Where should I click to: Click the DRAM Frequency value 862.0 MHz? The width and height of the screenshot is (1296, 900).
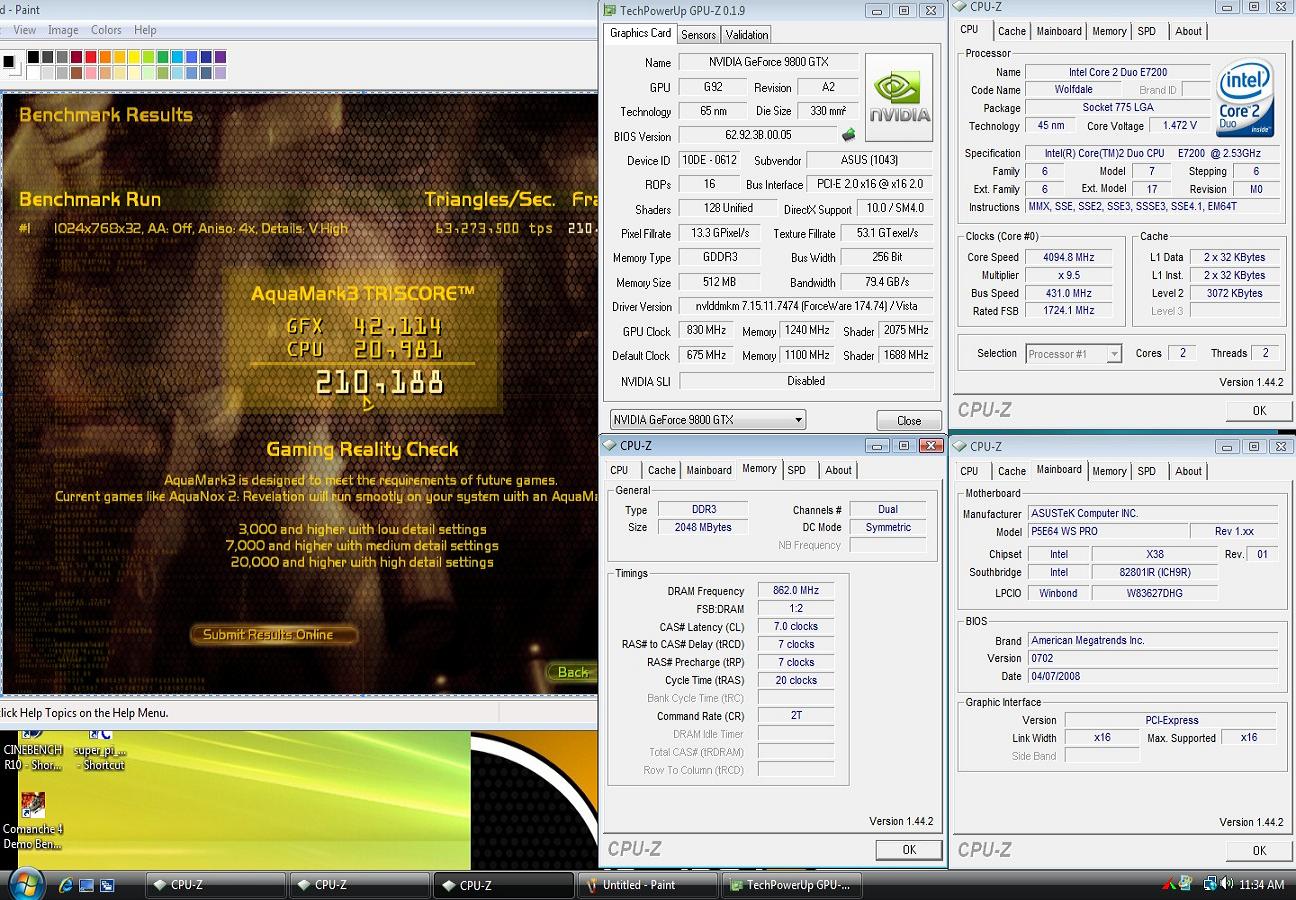[x=796, y=591]
